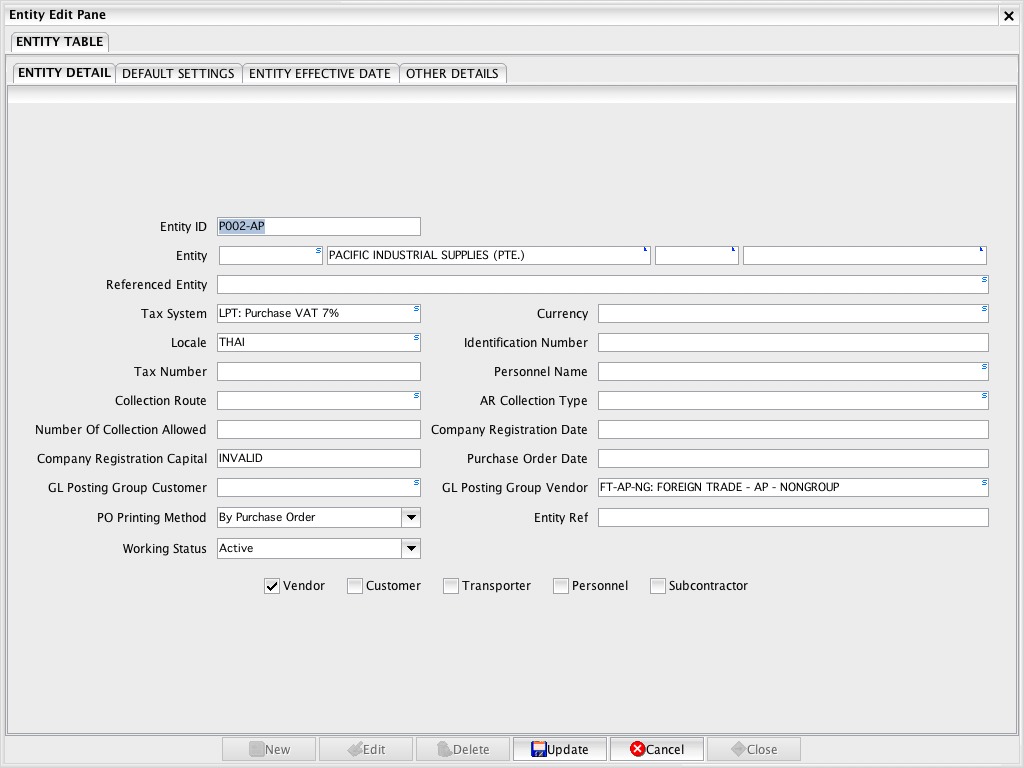Open the PO Printing Method dropdown arrow
Screen dimensions: 1024x768
coord(411,517)
